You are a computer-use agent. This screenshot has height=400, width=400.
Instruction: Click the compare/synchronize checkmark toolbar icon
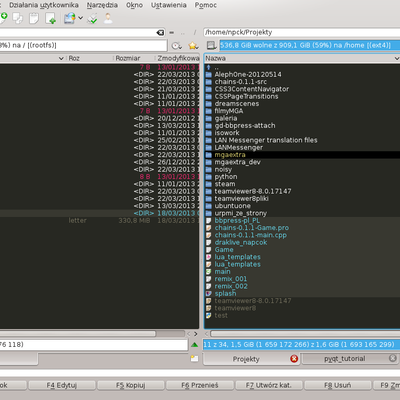(92, 19)
